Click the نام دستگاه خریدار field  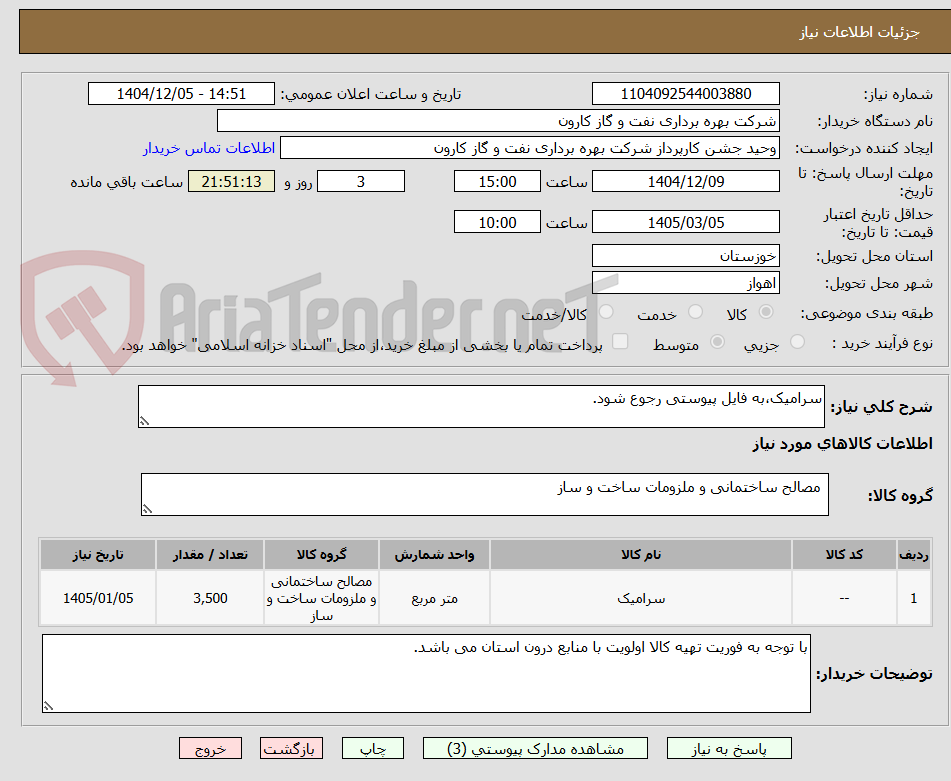point(498,121)
